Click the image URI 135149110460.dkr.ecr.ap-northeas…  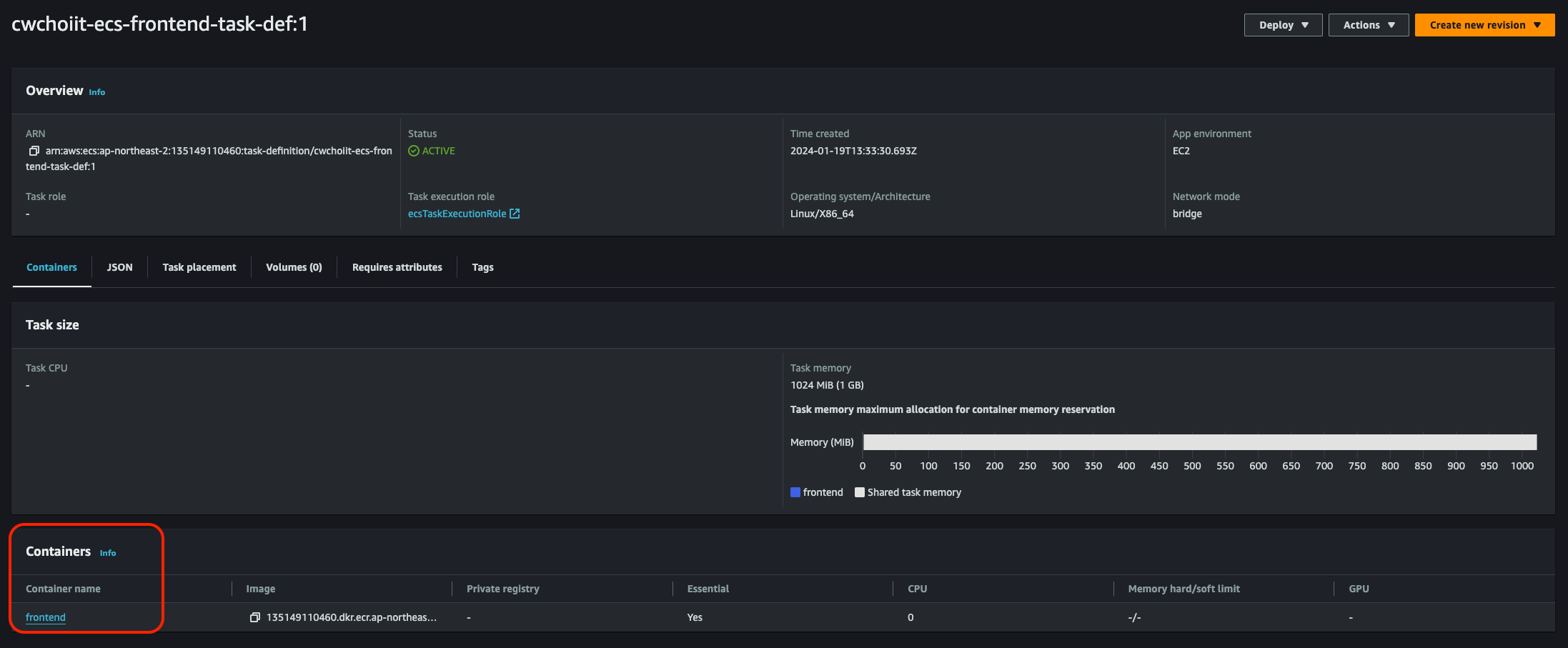[352, 617]
